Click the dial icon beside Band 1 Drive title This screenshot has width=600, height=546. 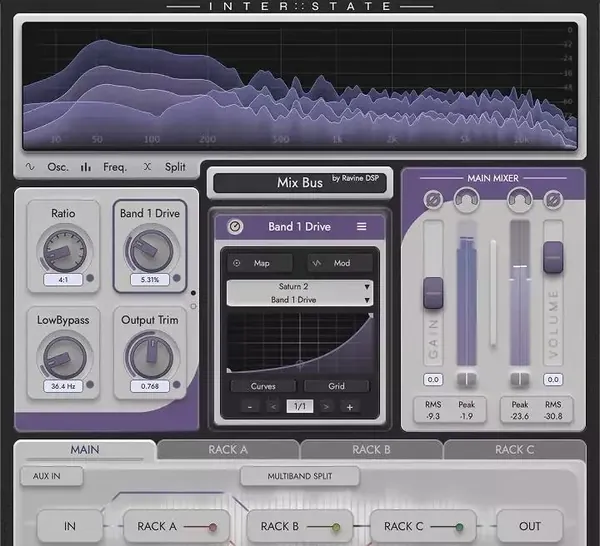point(235,227)
